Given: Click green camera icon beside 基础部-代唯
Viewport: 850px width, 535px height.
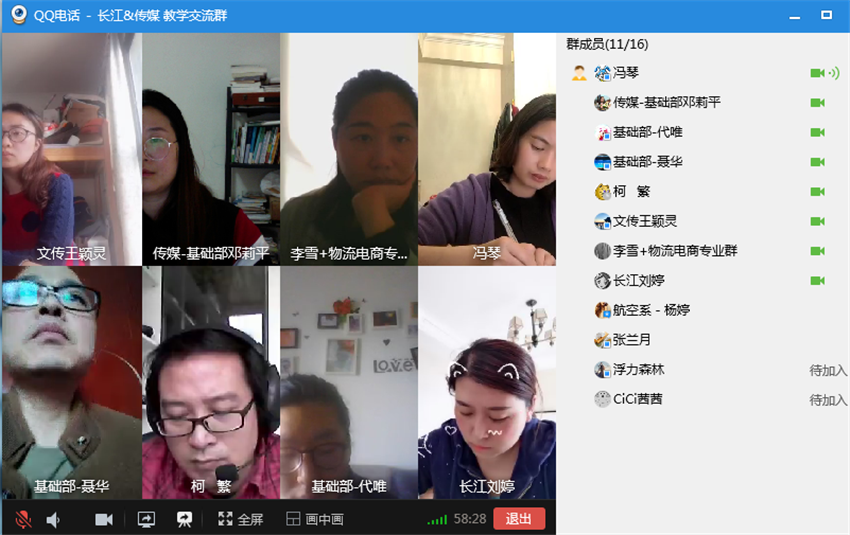Looking at the screenshot, I should (x=817, y=132).
